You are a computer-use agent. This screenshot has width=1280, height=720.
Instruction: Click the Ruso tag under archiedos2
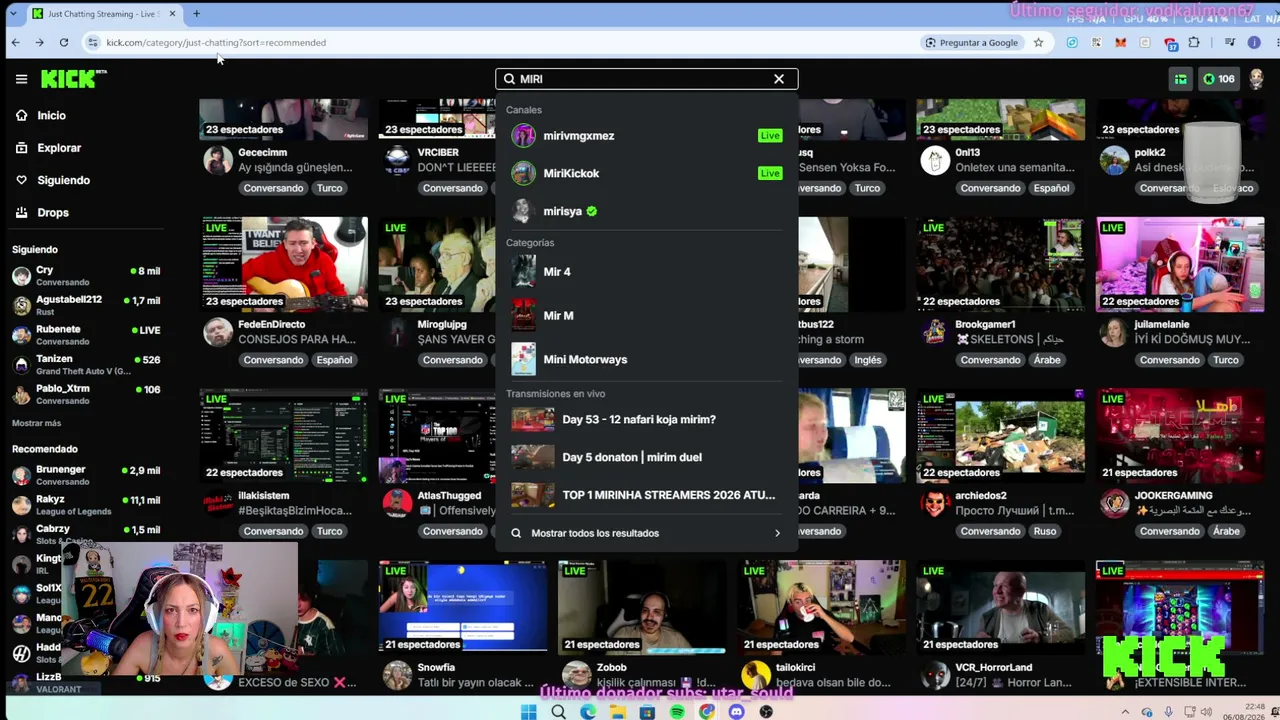point(1045,532)
